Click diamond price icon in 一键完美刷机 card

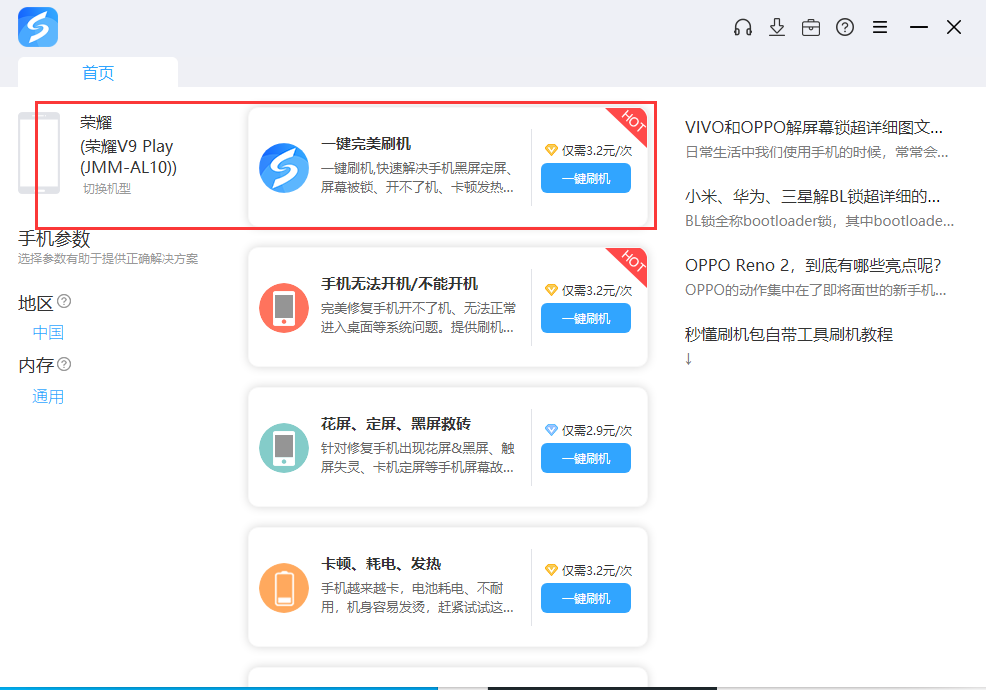click(x=551, y=150)
